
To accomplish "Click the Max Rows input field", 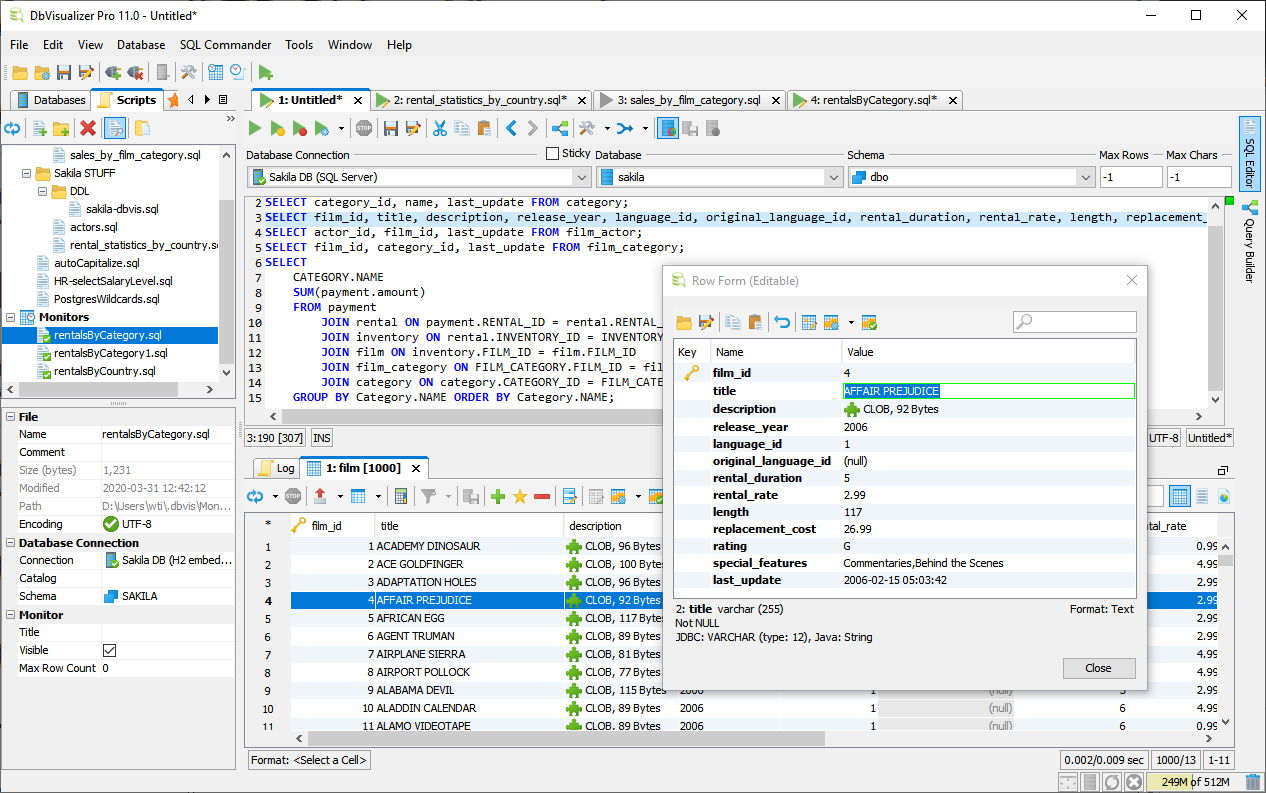I will point(1130,177).
